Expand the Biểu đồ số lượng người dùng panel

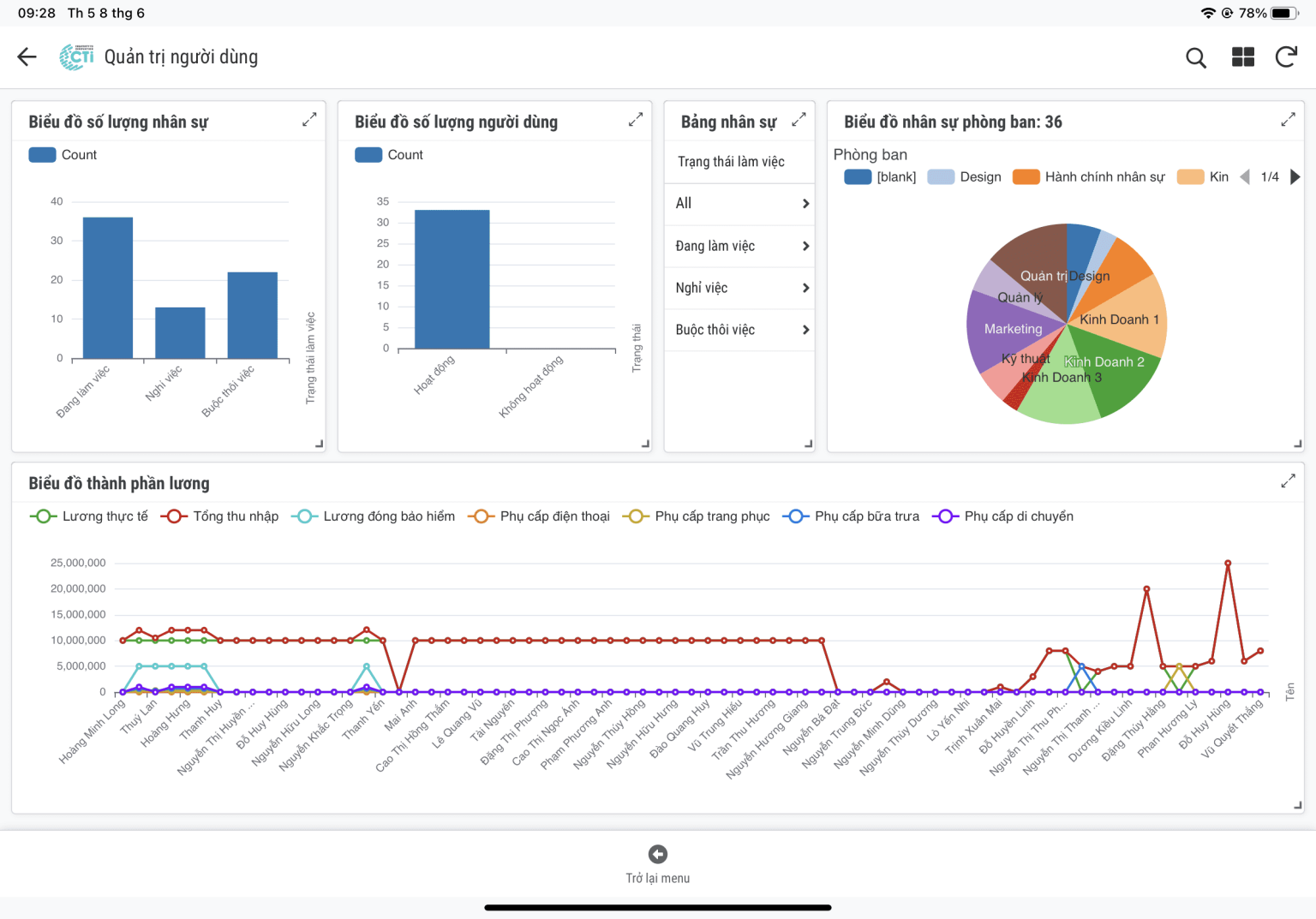(x=636, y=120)
